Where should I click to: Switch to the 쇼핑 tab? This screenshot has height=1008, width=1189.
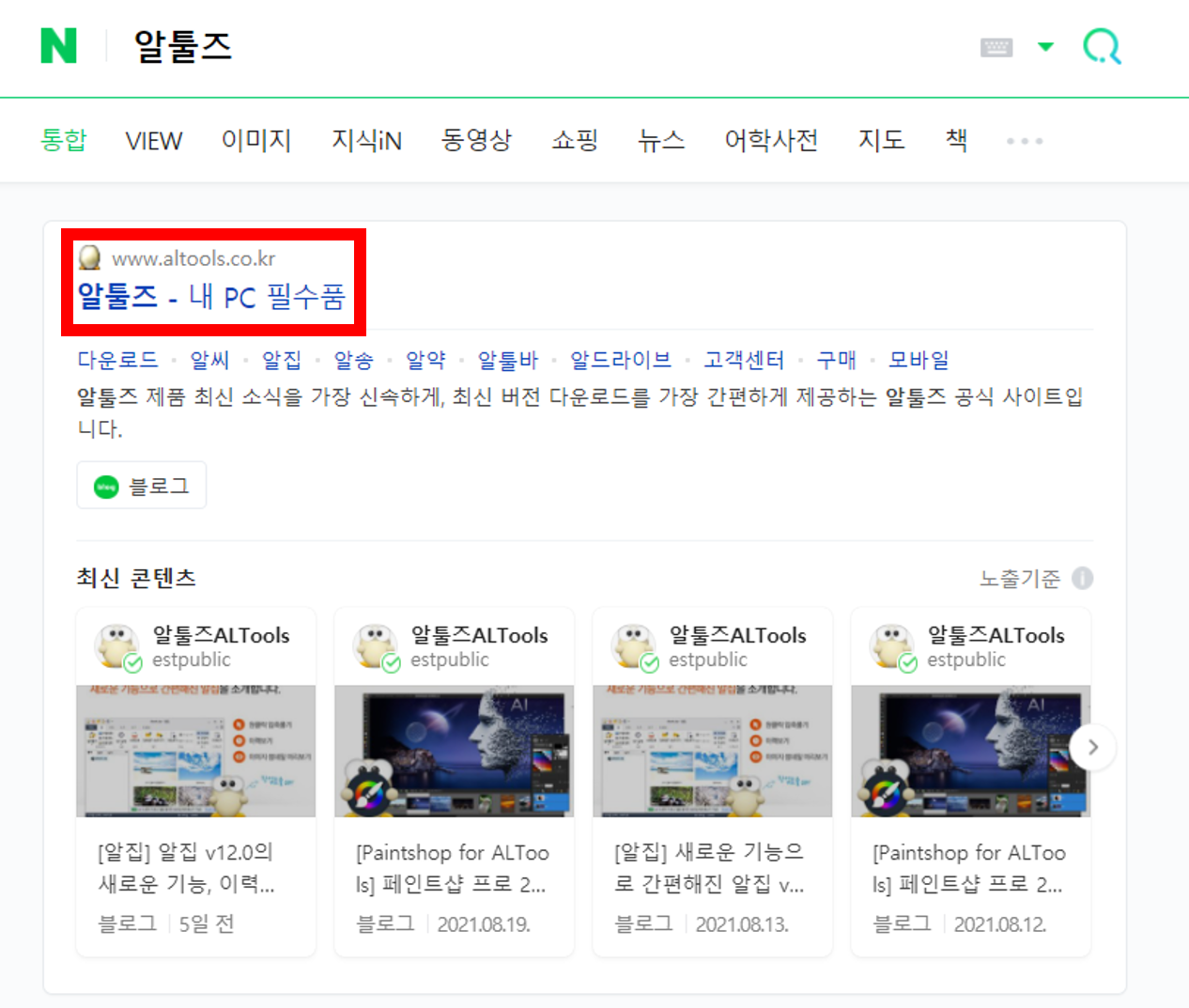pos(575,140)
